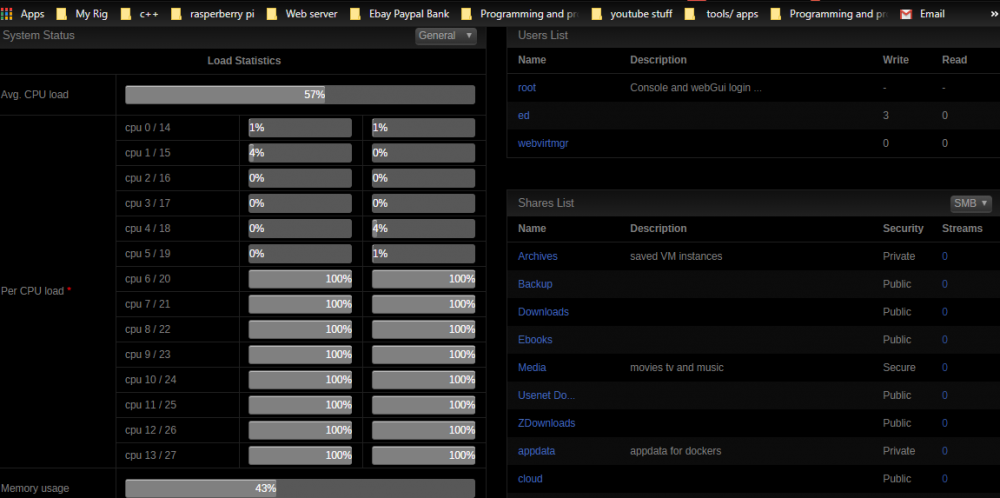
Task: Select Secure security value for Media
Action: click(899, 367)
